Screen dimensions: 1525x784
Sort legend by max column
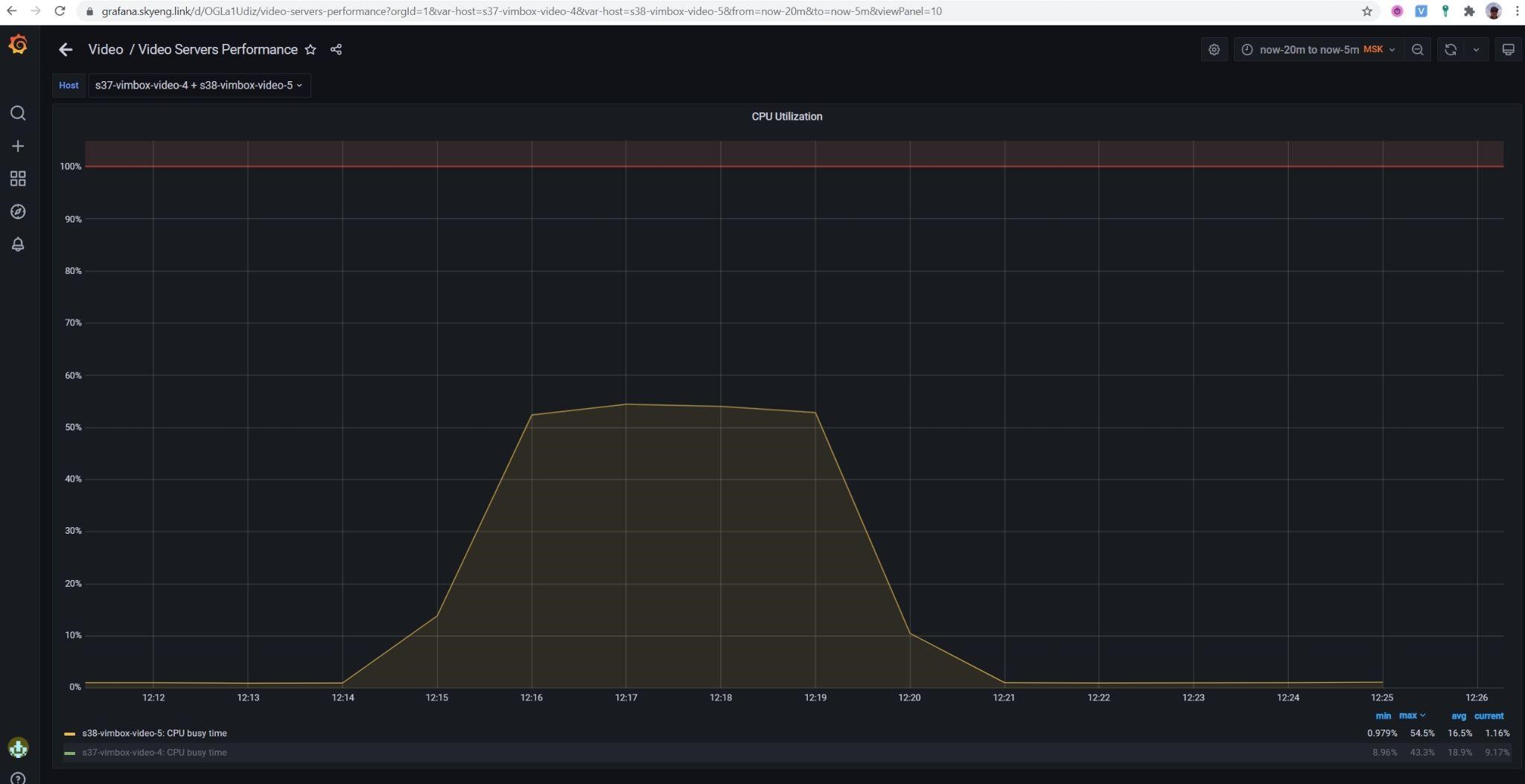[x=1412, y=716]
